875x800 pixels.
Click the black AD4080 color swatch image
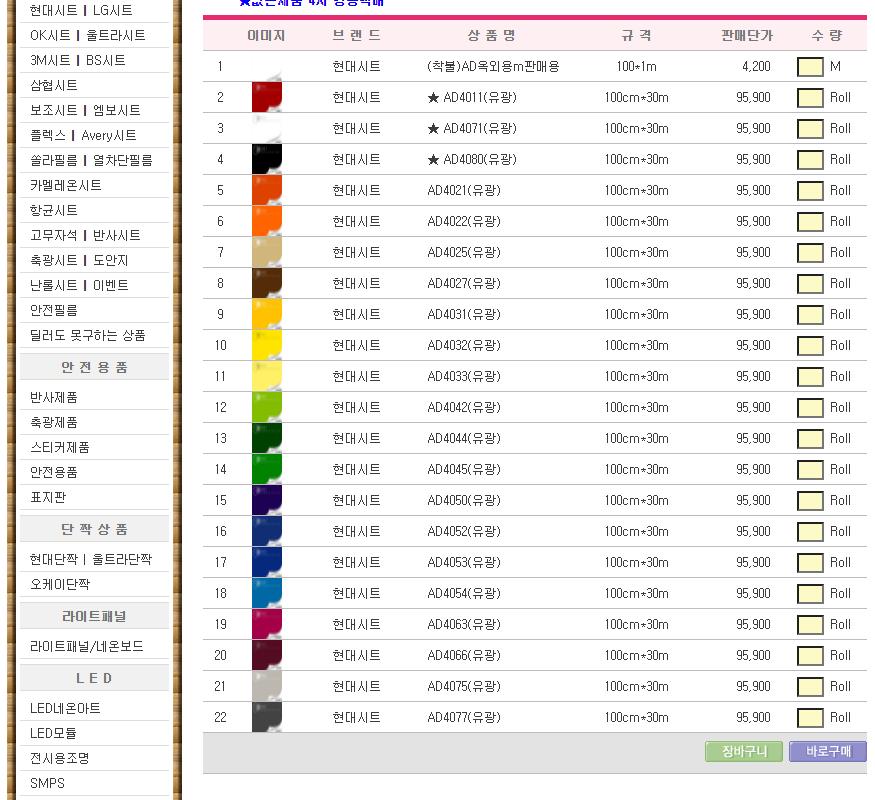coord(267,159)
